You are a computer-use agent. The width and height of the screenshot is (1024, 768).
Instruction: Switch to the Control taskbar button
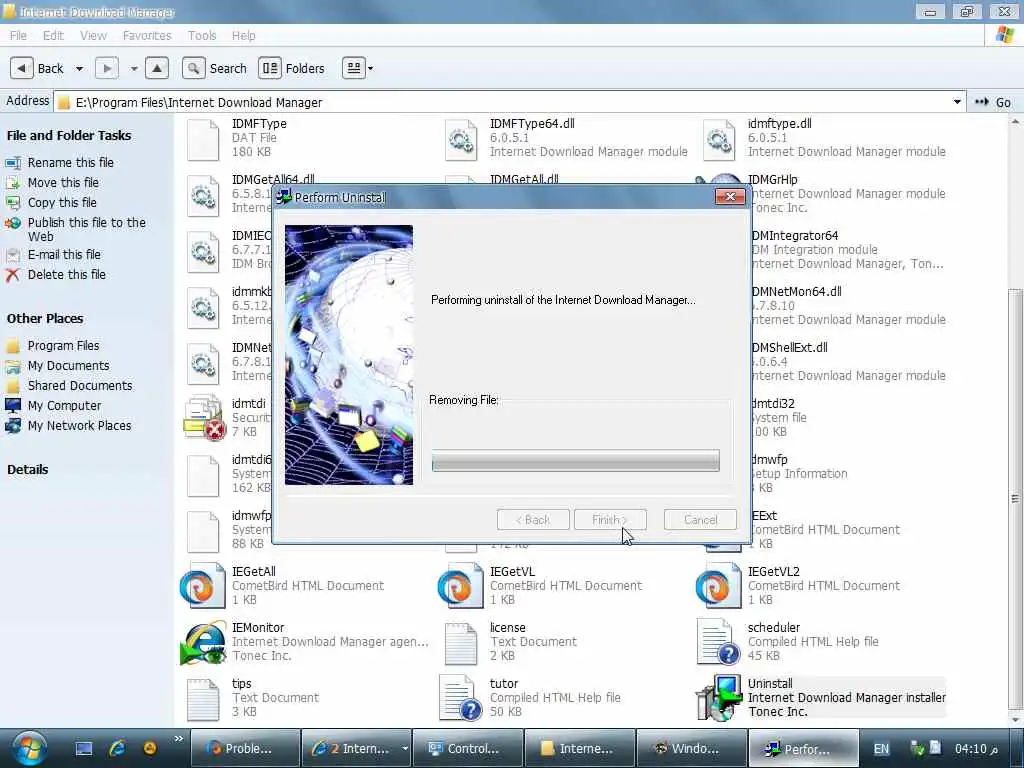(468, 748)
